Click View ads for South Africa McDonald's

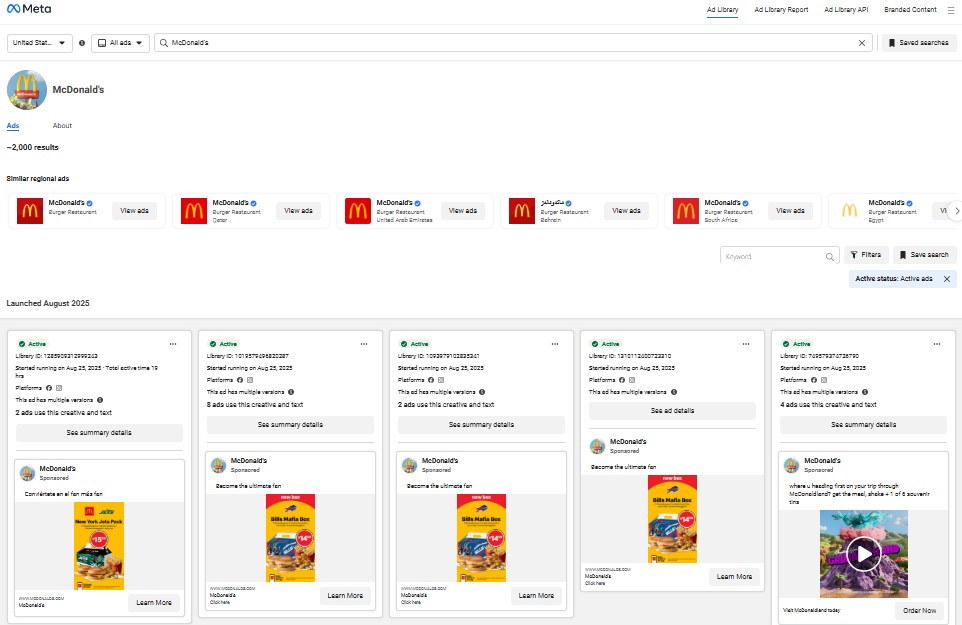(790, 211)
